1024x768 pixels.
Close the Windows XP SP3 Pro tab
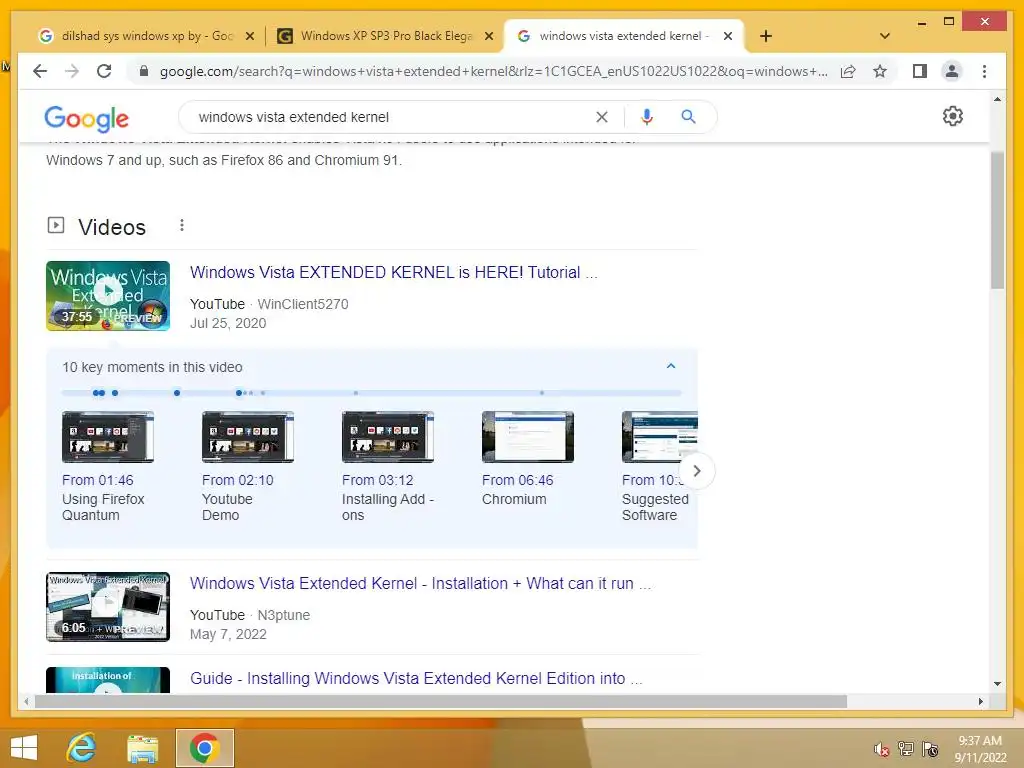pyautogui.click(x=488, y=36)
